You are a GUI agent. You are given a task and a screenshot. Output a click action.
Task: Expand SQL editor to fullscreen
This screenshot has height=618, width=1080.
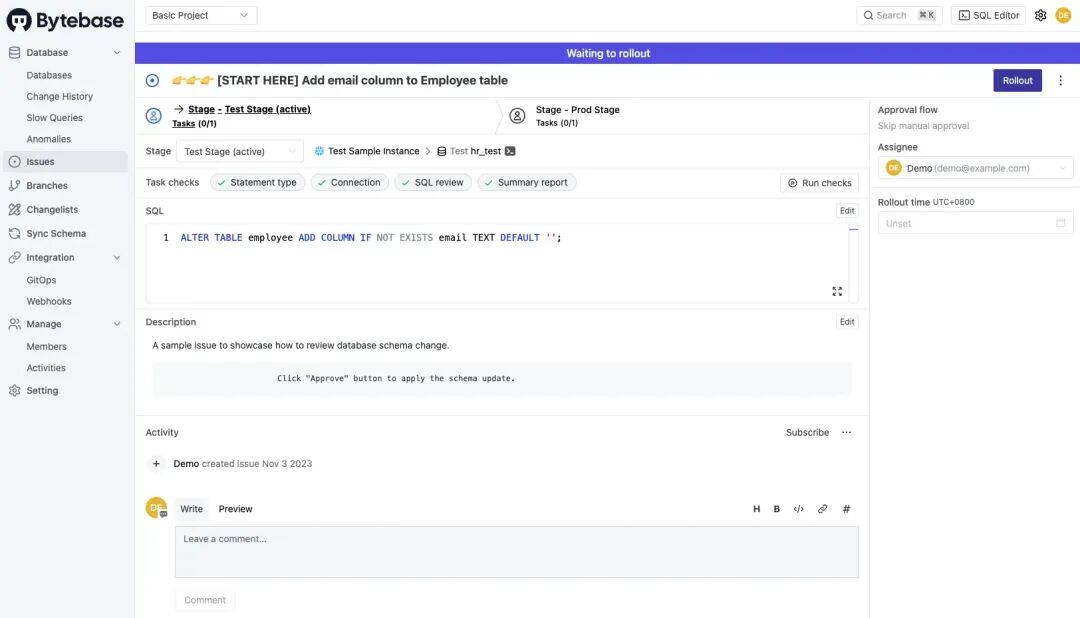pyautogui.click(x=837, y=291)
